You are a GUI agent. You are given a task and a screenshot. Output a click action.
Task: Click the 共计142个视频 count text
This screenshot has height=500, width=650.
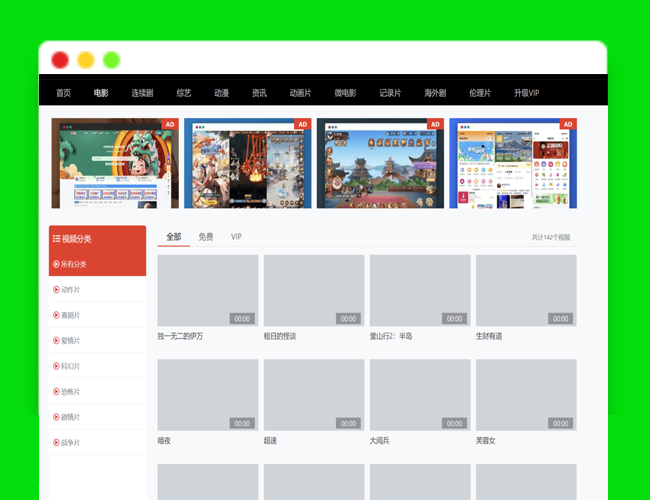[x=551, y=237]
